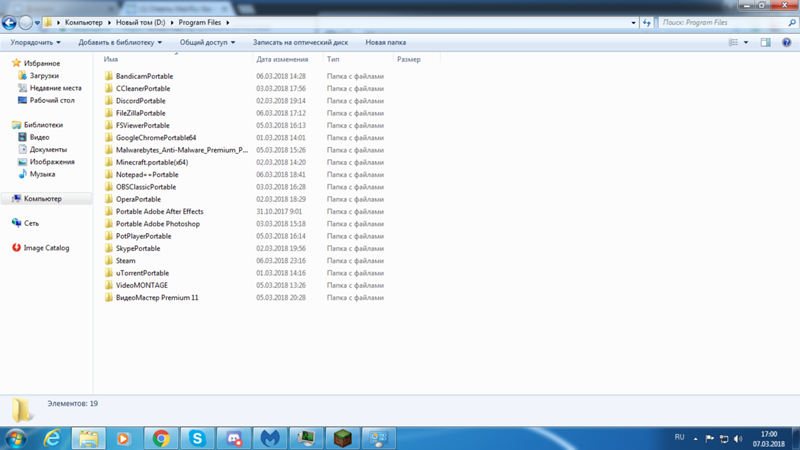Image resolution: width=800 pixels, height=450 pixels.
Task: Launch Internet Explorer from taskbar
Action: (x=52, y=438)
